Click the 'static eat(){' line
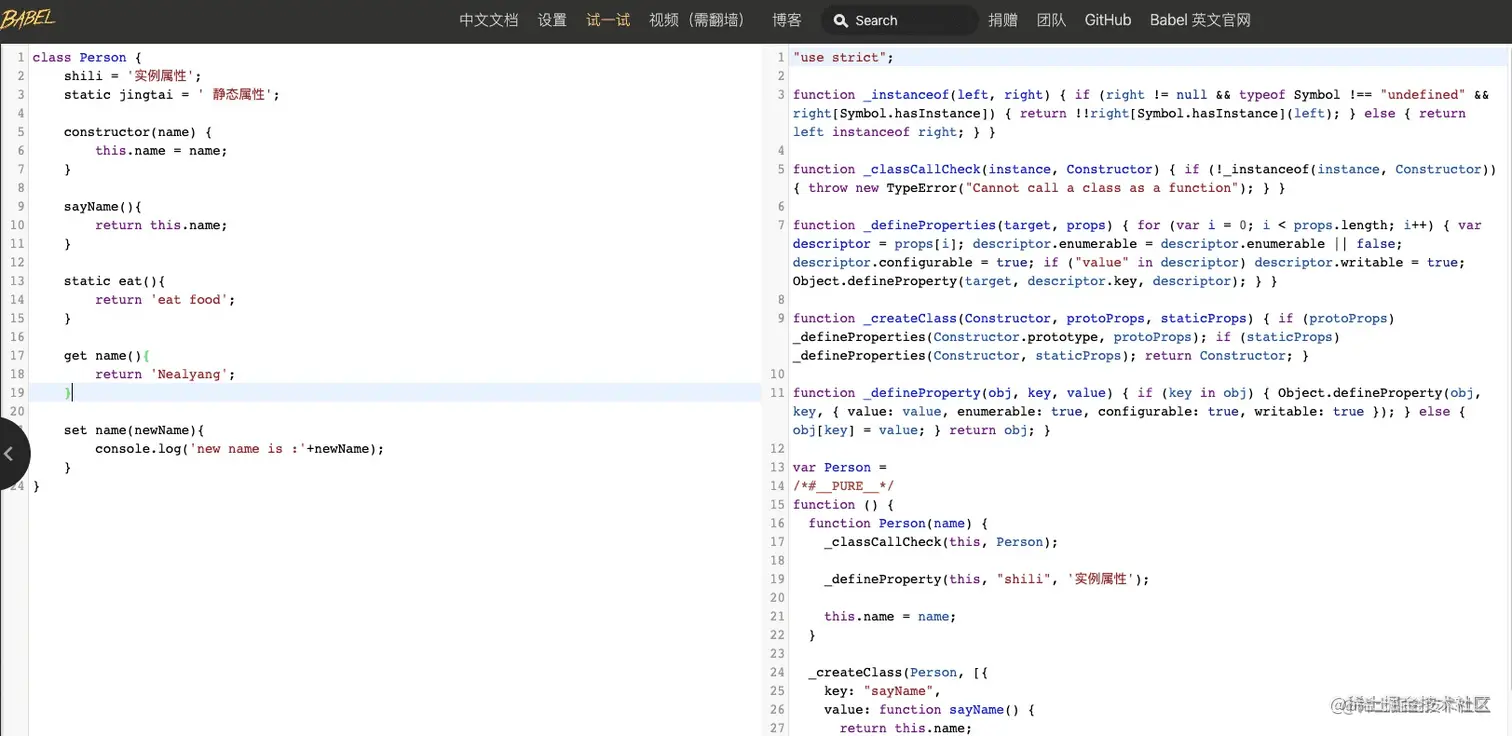This screenshot has width=1512, height=736. tap(114, 281)
